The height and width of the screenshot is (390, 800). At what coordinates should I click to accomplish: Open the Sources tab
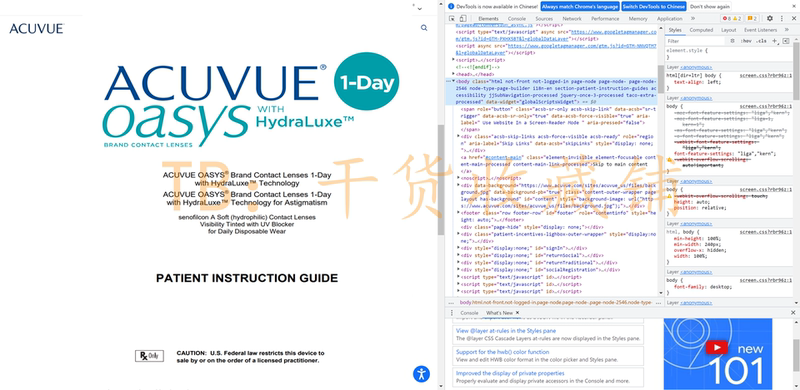pos(544,19)
